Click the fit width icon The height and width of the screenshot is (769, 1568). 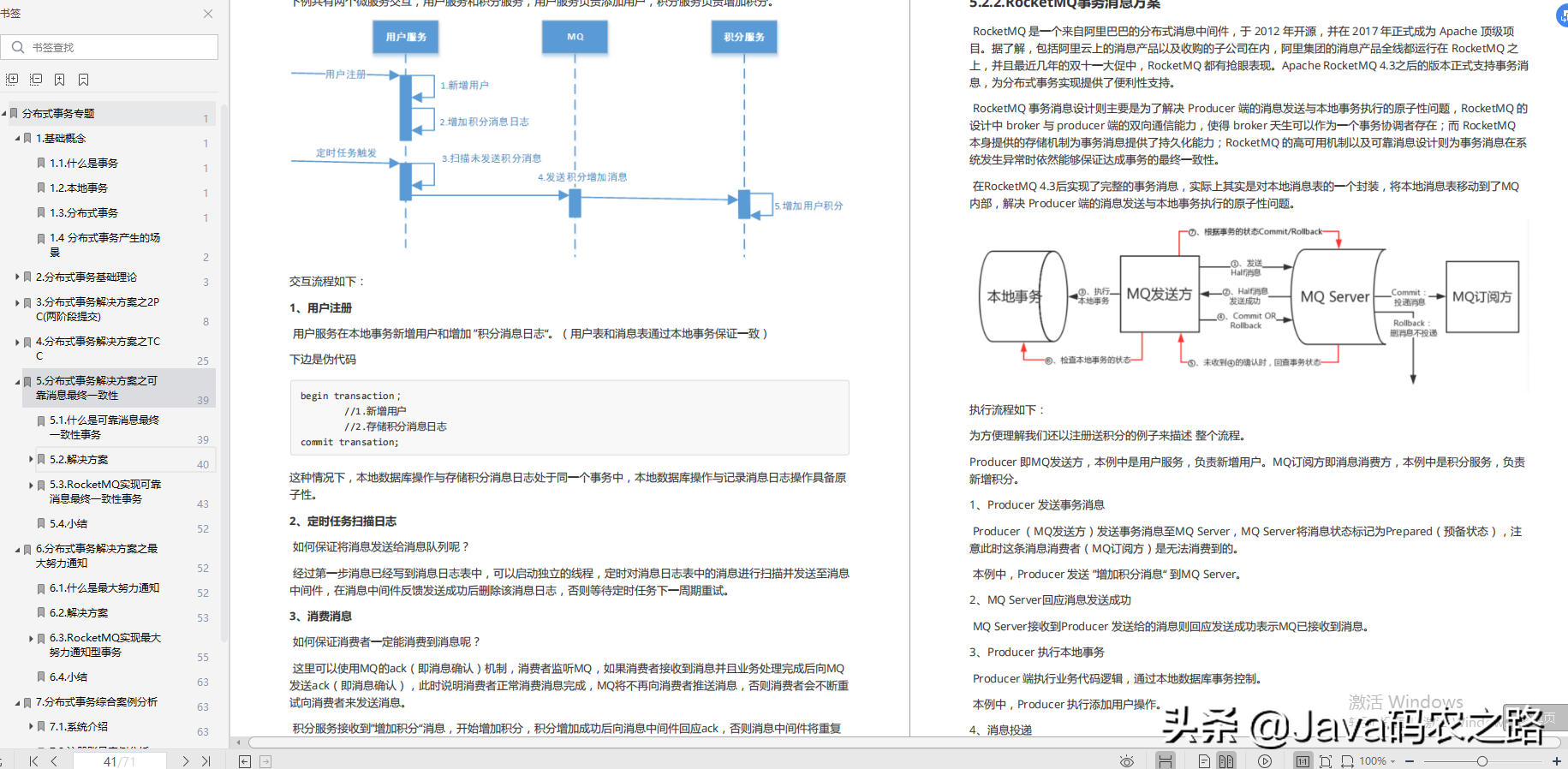pos(1347,761)
